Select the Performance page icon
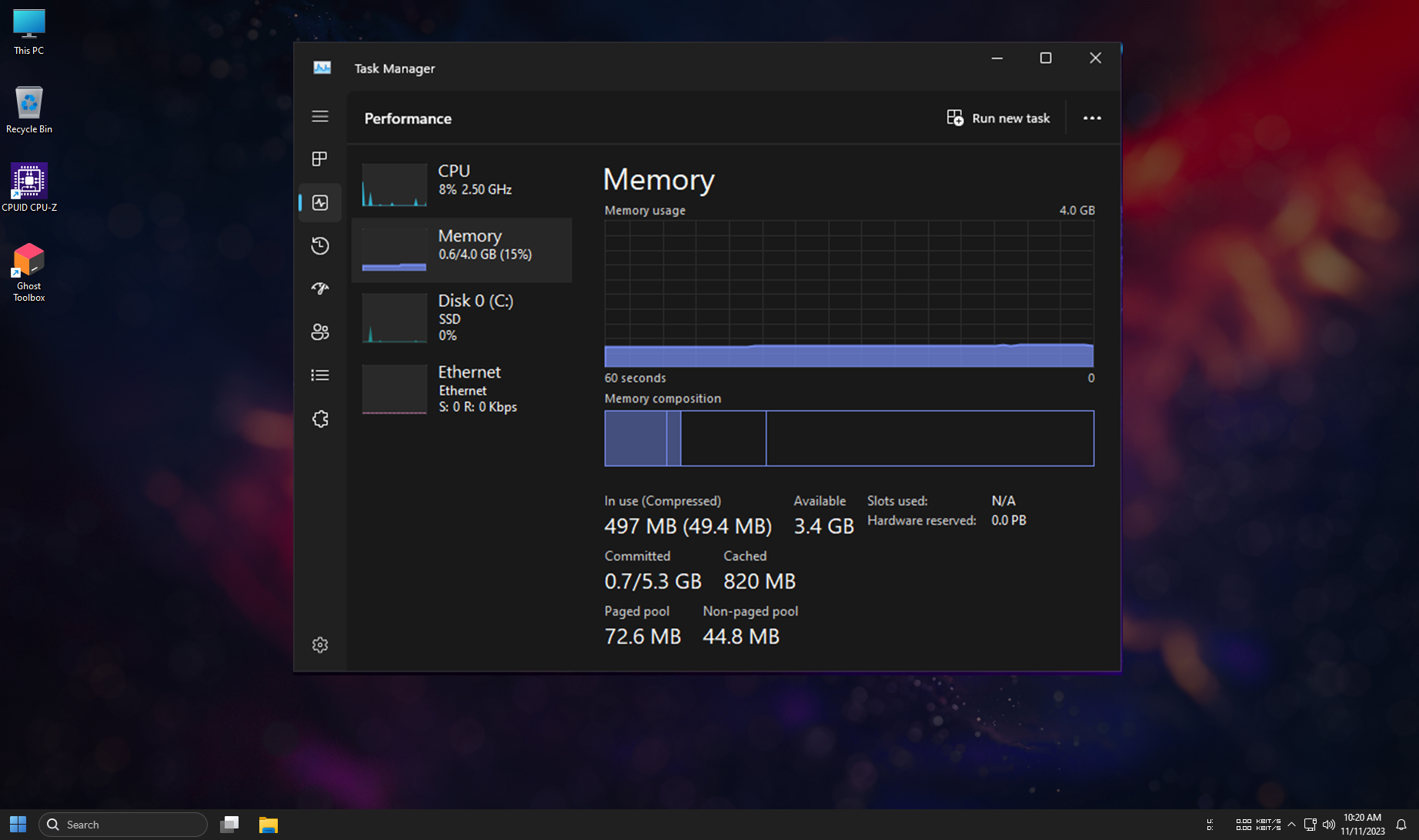Image resolution: width=1419 pixels, height=840 pixels. tap(319, 202)
